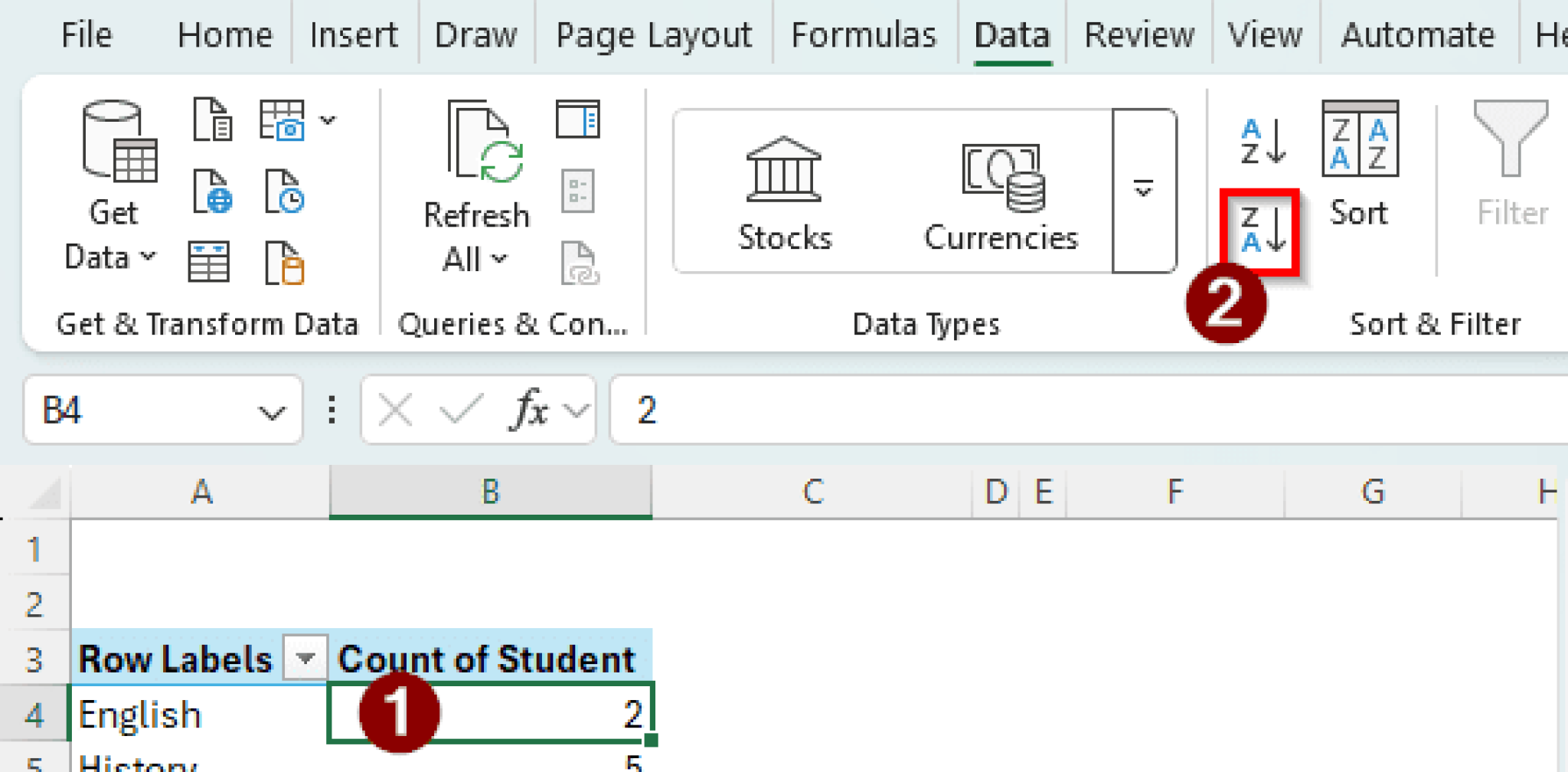Click the From Table/Range icon

(208, 262)
